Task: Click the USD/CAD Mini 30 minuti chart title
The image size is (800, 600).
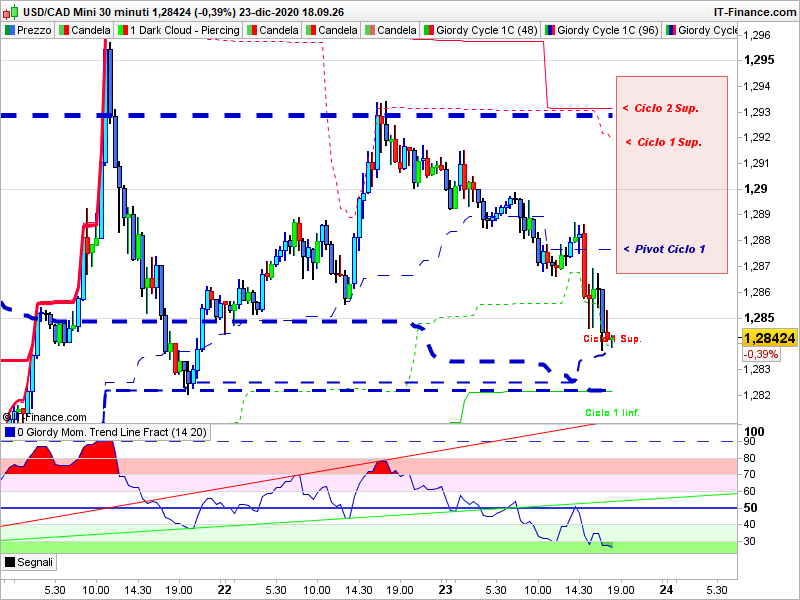Action: point(183,12)
